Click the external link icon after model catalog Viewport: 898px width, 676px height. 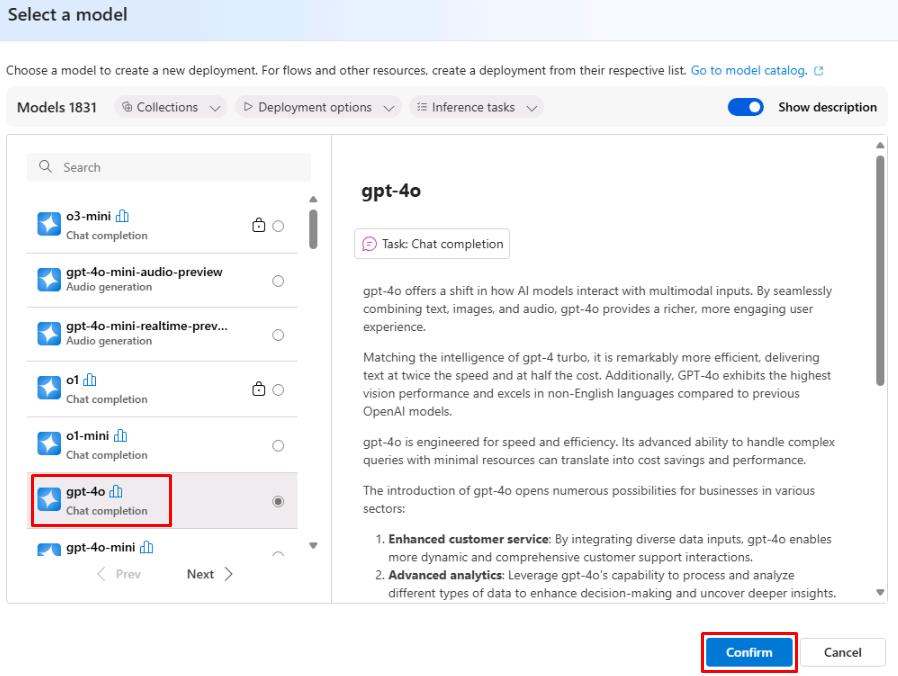pos(819,70)
